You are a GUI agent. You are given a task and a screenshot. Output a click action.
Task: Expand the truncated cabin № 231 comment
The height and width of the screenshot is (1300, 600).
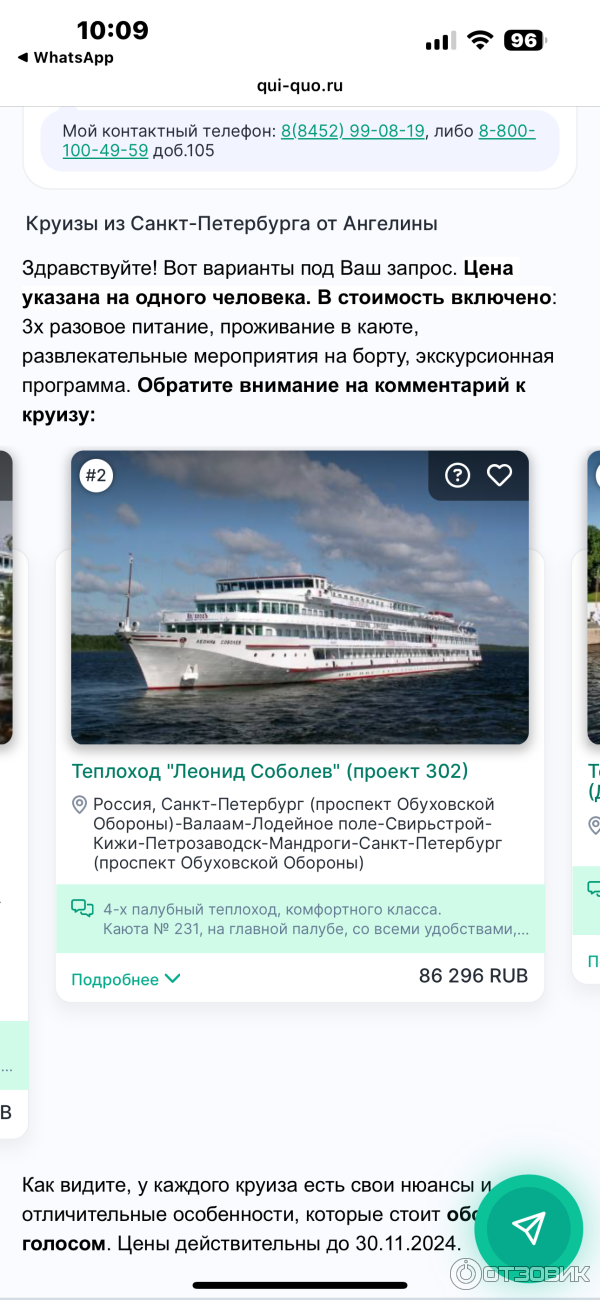(x=316, y=929)
